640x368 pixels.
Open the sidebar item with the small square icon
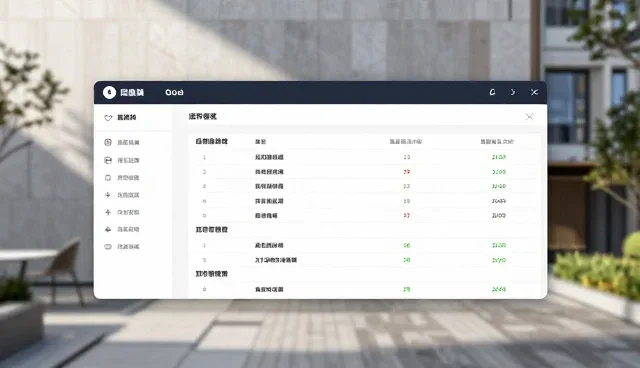click(x=122, y=178)
